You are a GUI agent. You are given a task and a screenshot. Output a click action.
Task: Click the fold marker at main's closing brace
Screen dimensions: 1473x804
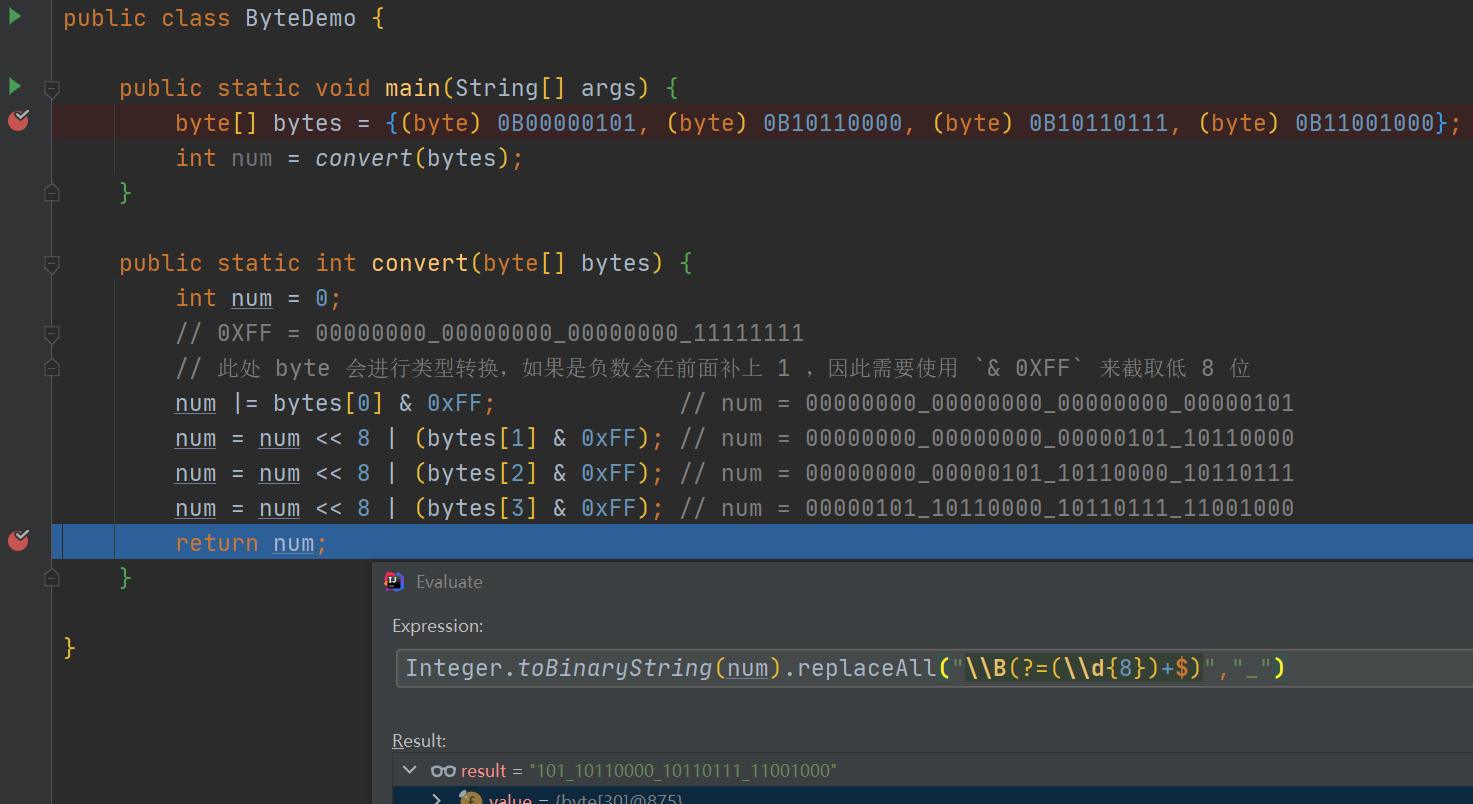(52, 192)
